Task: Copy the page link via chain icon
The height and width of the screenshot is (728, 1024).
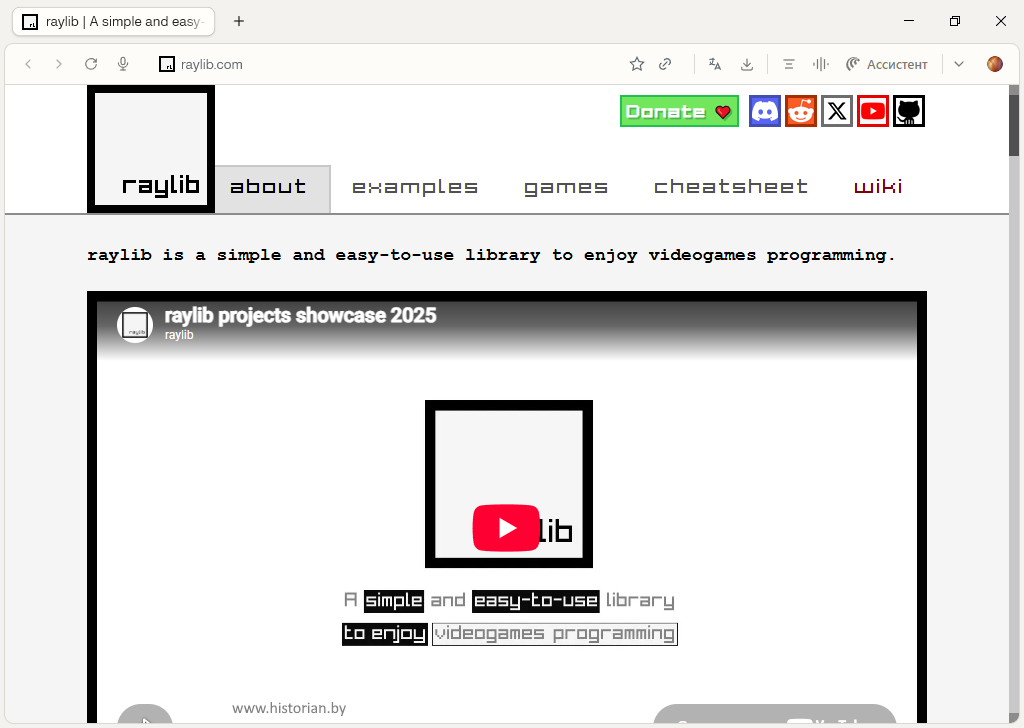Action: point(665,64)
